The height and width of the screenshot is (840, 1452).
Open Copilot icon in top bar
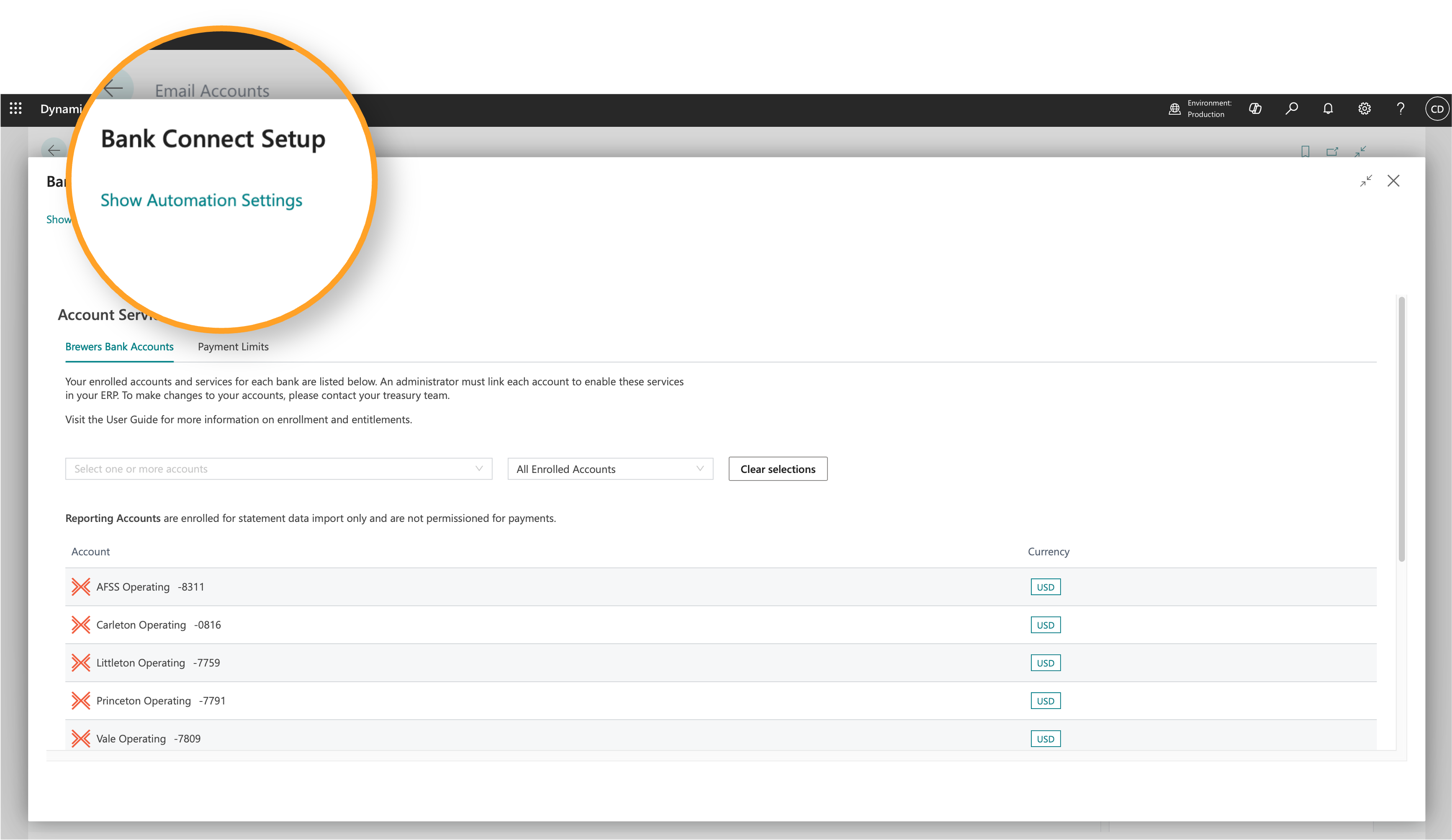1256,108
